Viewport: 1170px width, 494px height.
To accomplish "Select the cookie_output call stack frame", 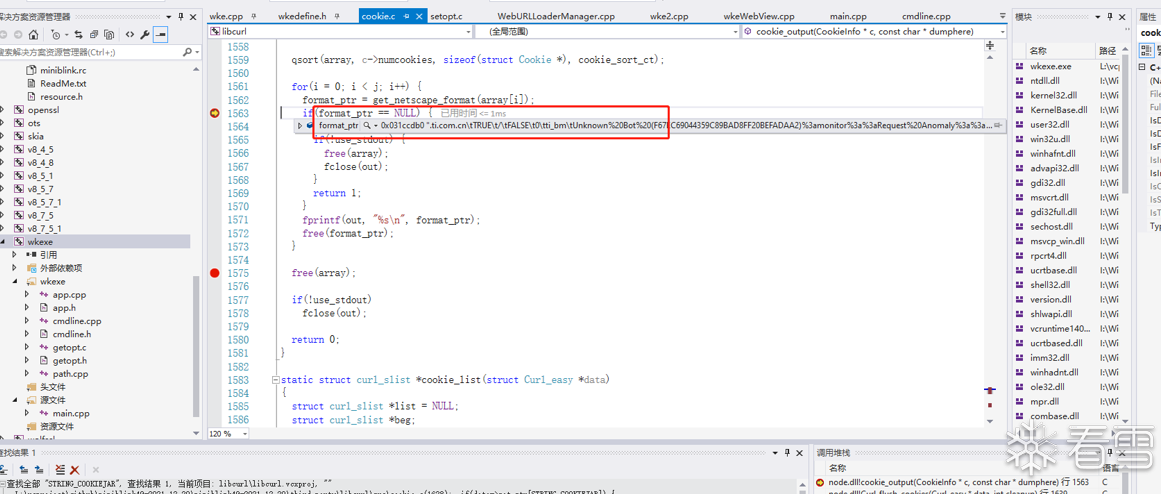I will coord(958,482).
